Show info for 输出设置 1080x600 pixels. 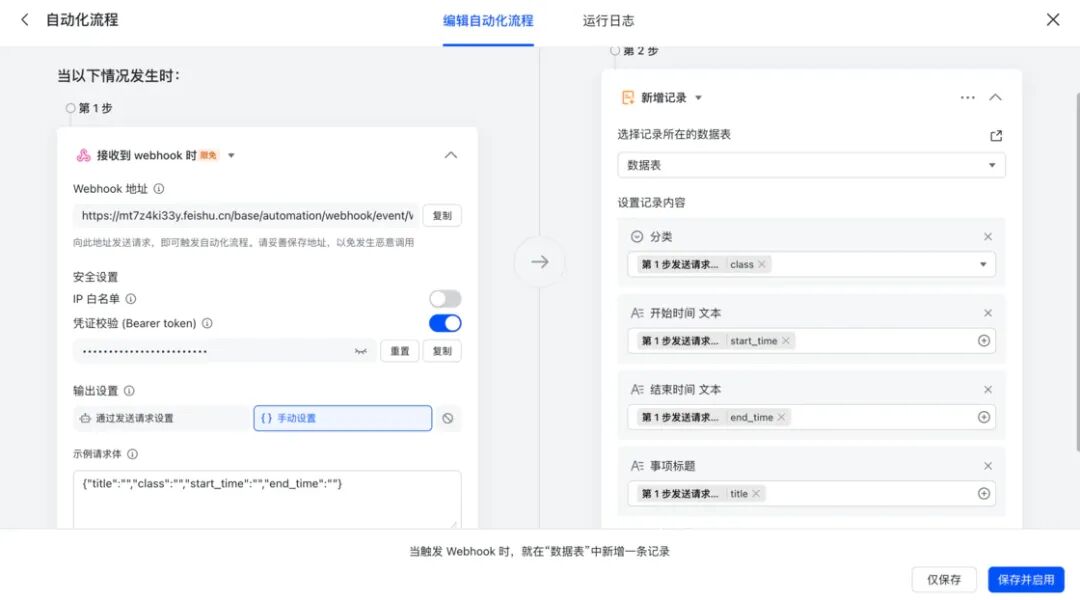129,391
